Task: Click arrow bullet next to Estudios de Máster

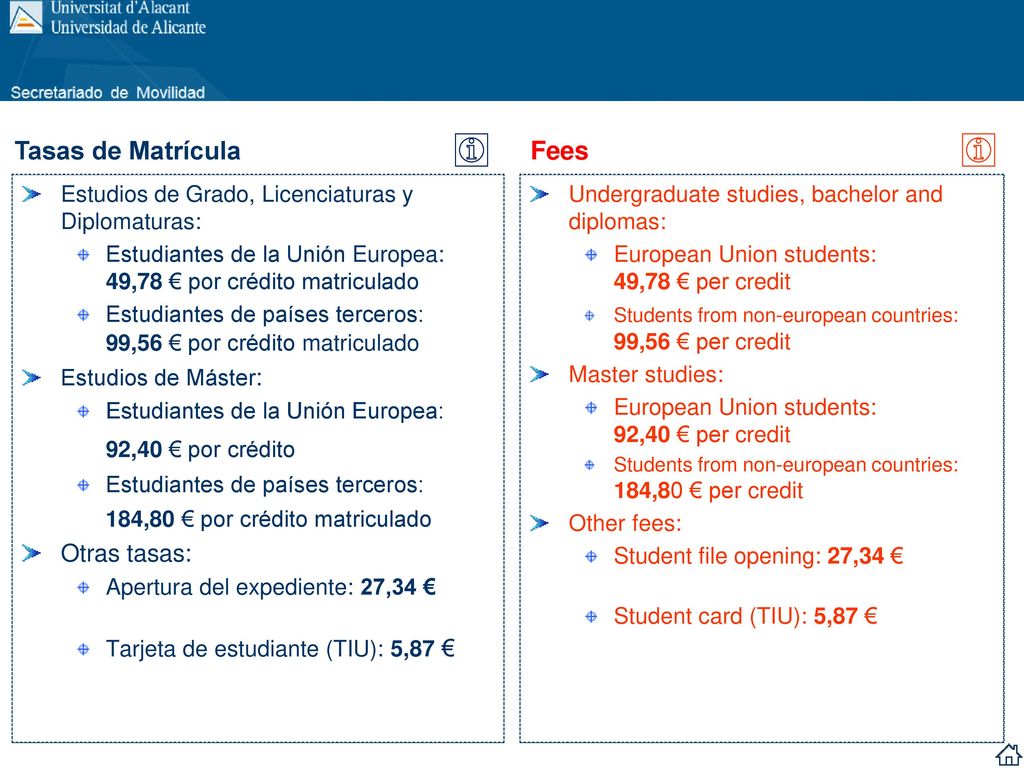Action: pos(31,377)
